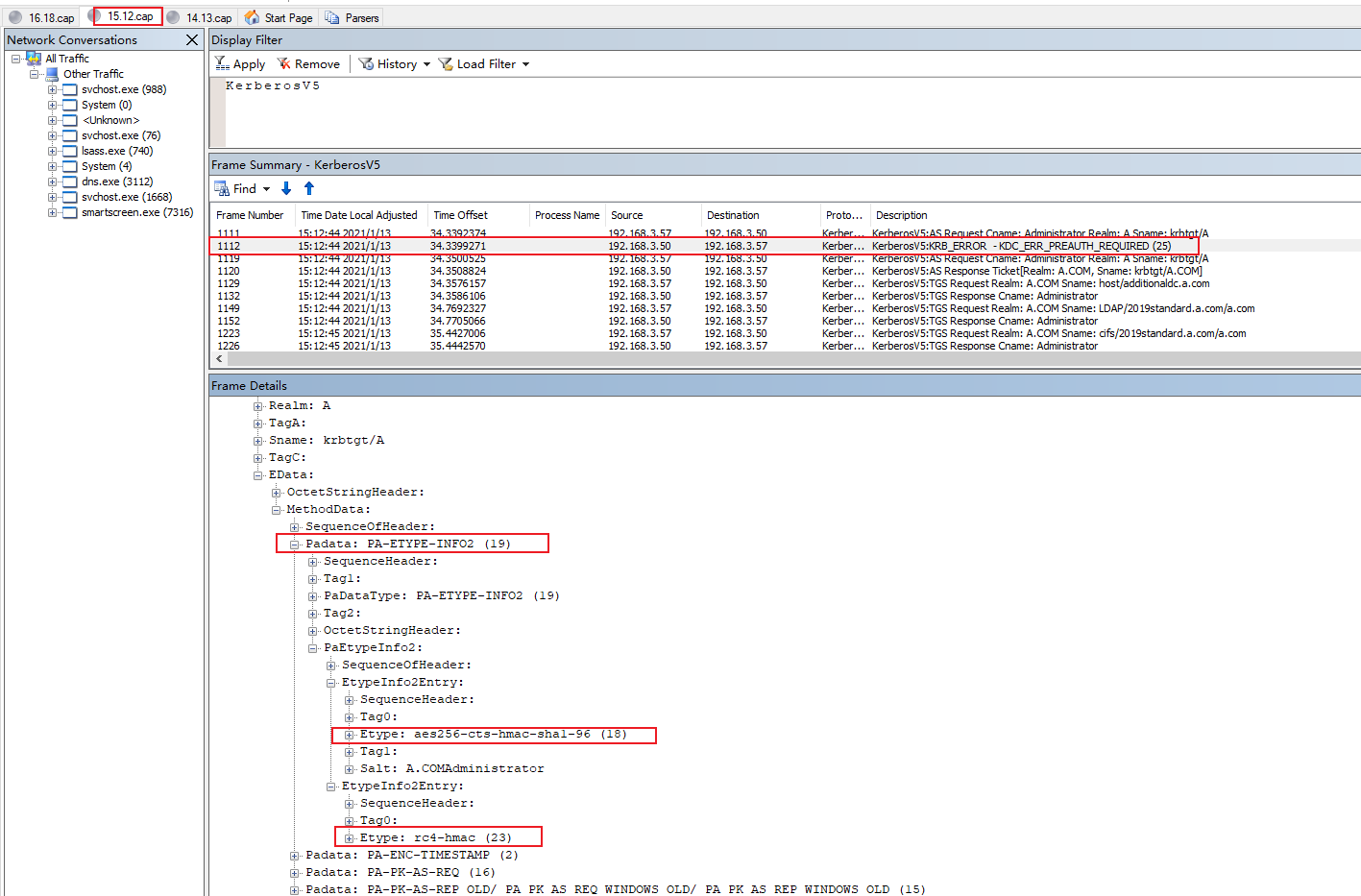Open the Start Page tab
This screenshot has width=1361, height=896.
[279, 17]
